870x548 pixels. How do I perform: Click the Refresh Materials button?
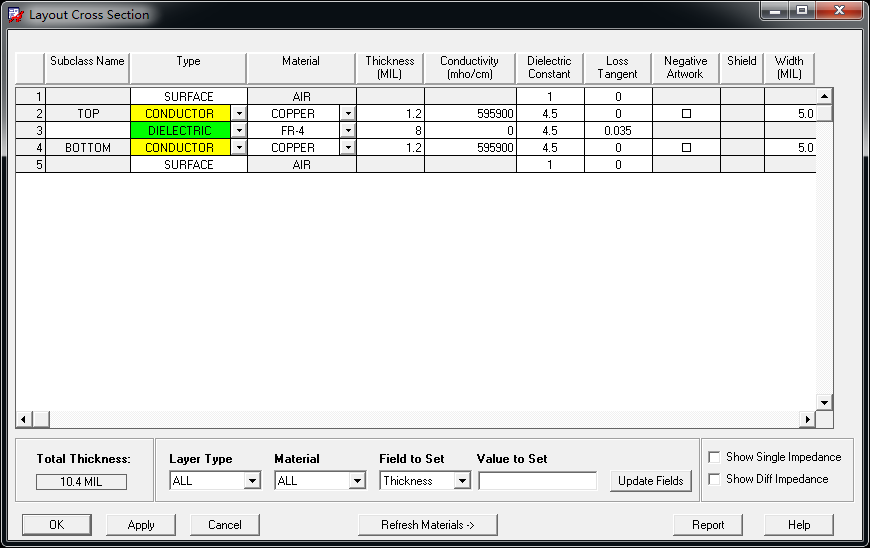[x=427, y=525]
